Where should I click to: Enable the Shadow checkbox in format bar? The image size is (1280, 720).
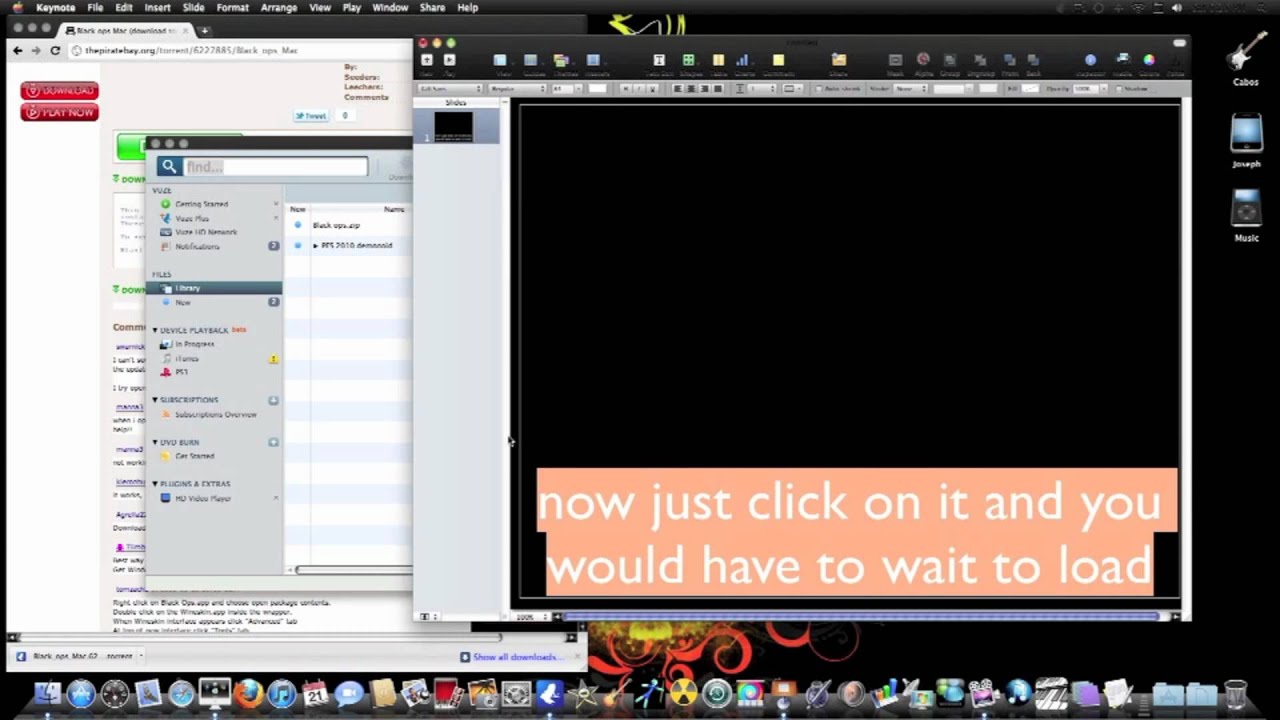(1118, 88)
